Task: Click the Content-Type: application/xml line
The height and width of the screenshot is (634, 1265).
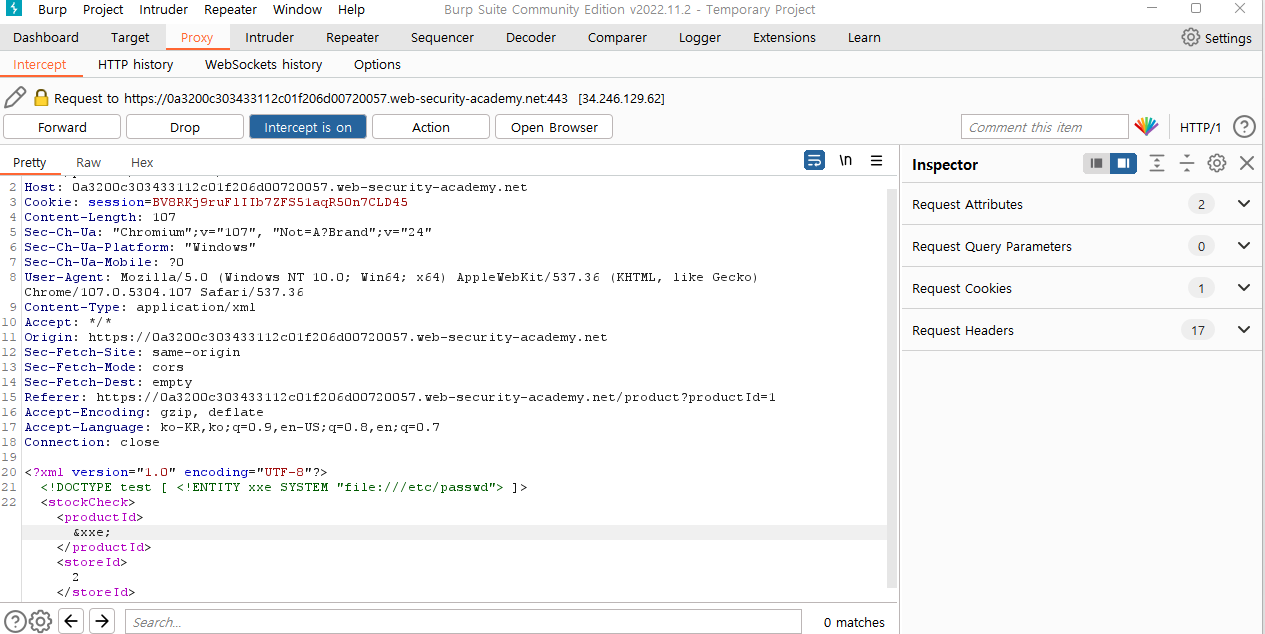Action: pyautogui.click(x=140, y=307)
